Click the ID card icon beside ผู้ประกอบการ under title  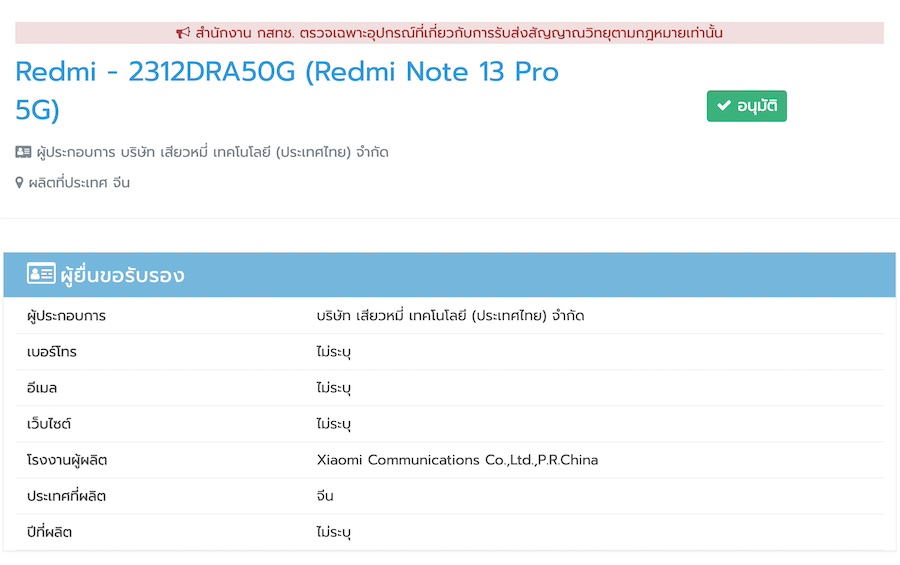click(x=24, y=153)
